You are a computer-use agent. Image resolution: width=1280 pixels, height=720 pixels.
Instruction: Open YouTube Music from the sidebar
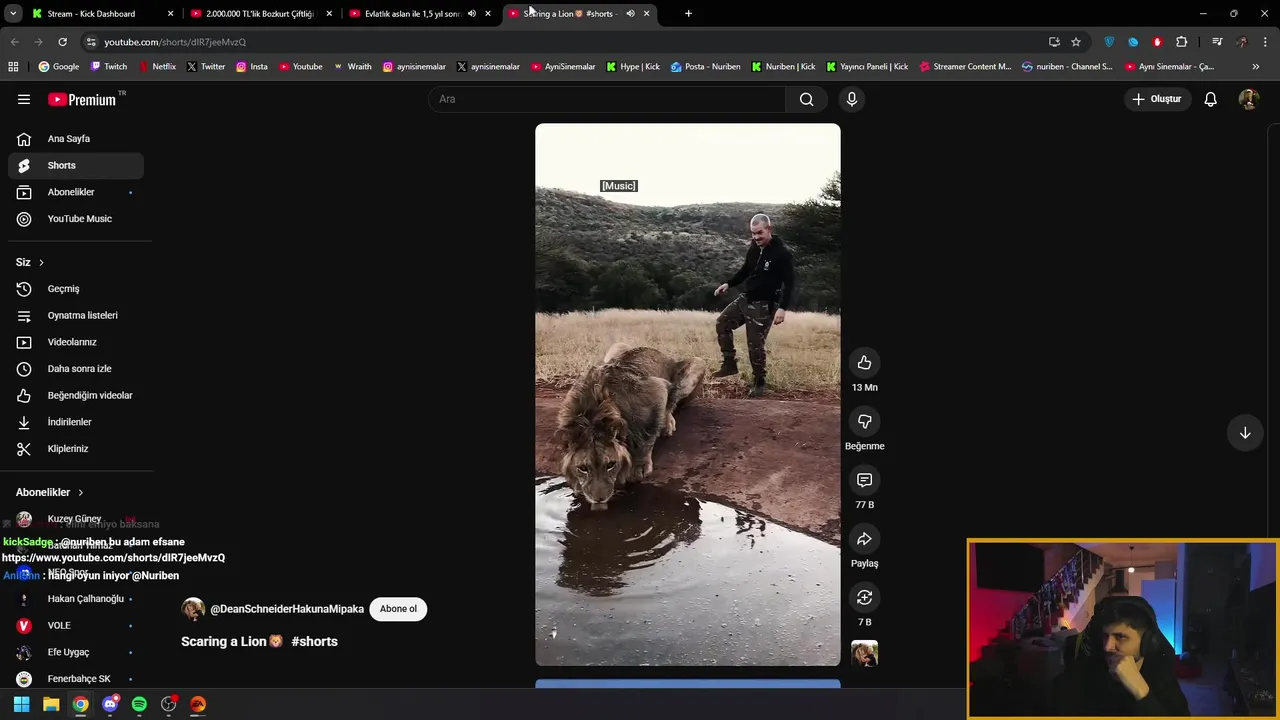point(76,219)
